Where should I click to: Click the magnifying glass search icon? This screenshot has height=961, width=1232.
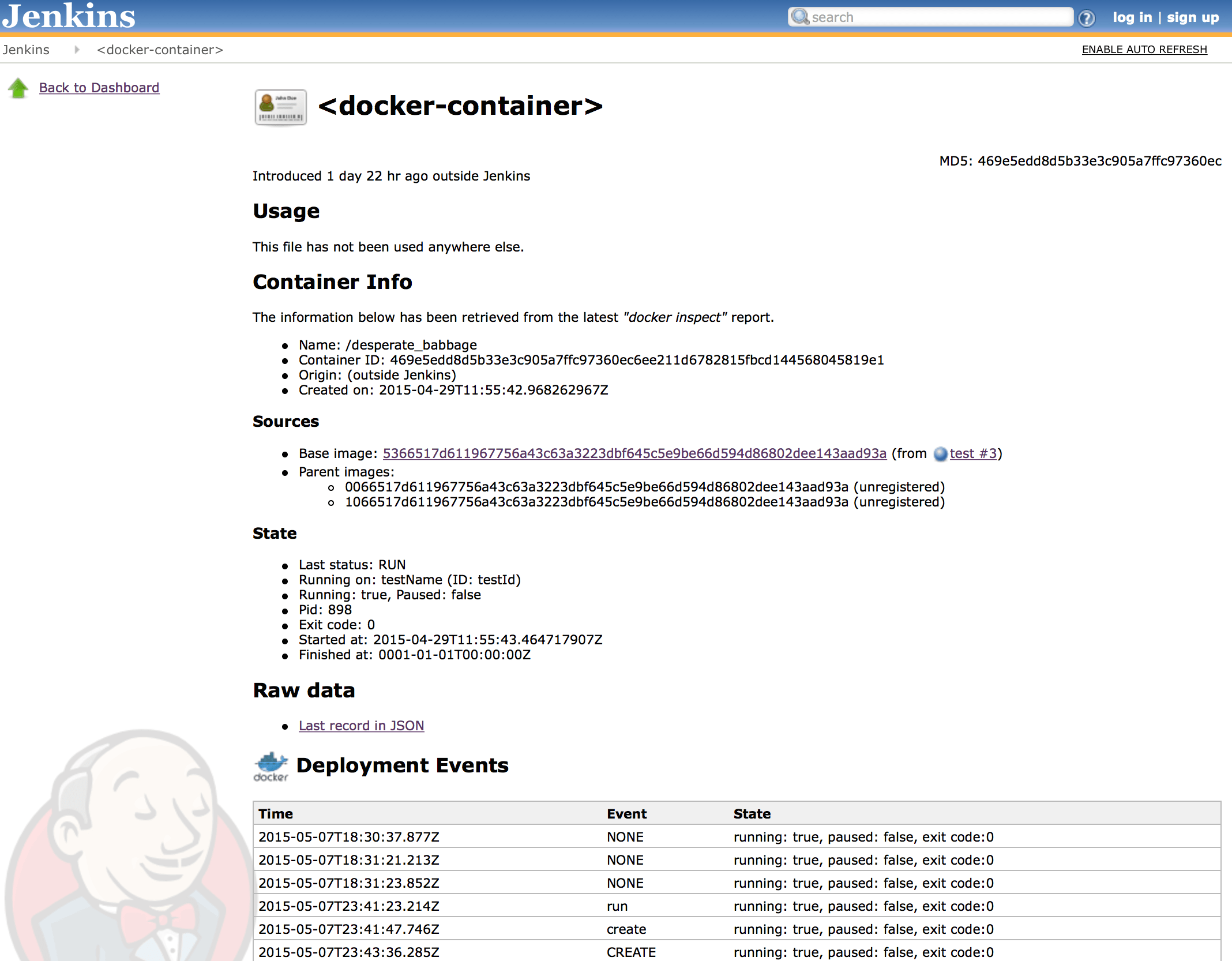tap(800, 17)
